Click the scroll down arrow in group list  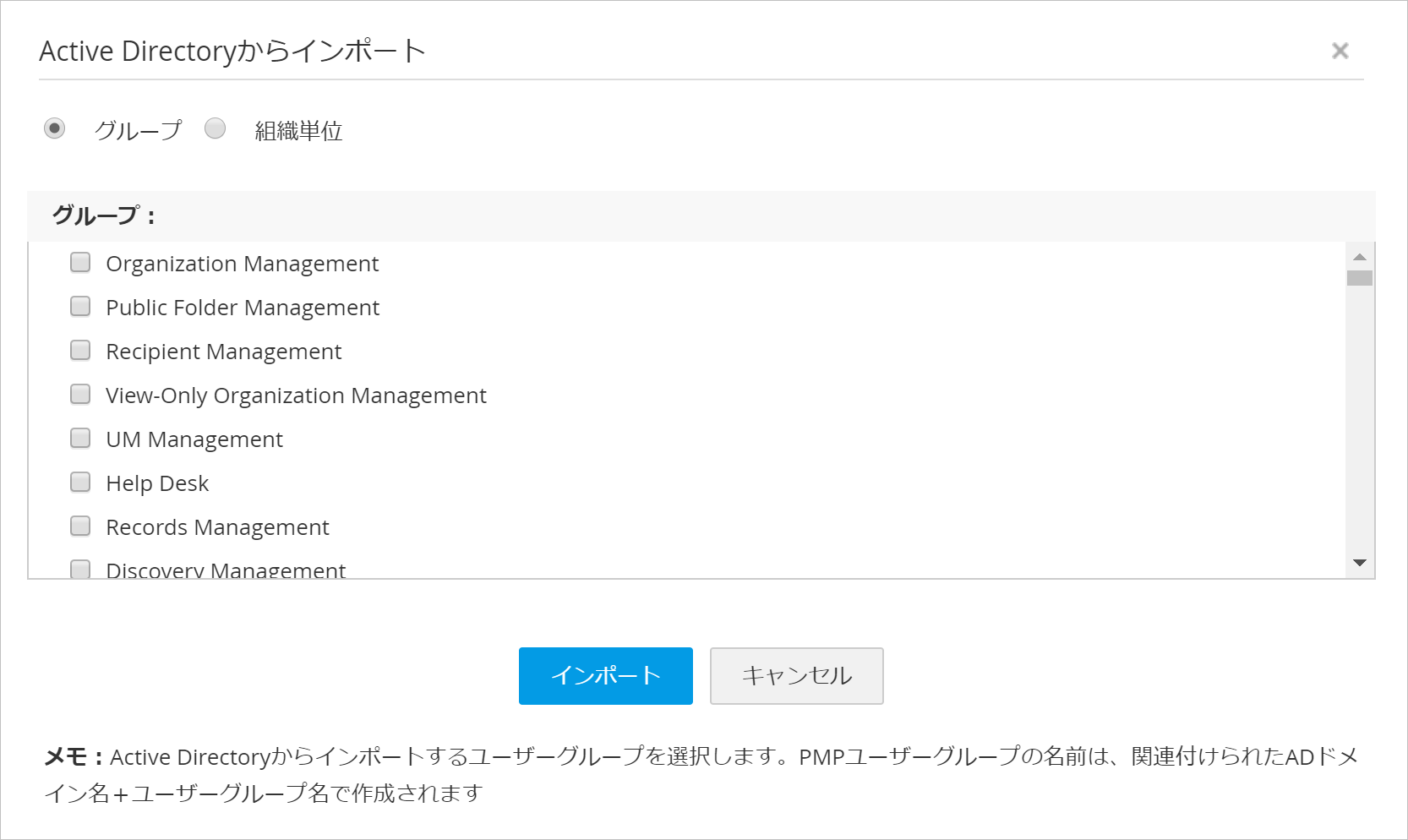pos(1360,563)
